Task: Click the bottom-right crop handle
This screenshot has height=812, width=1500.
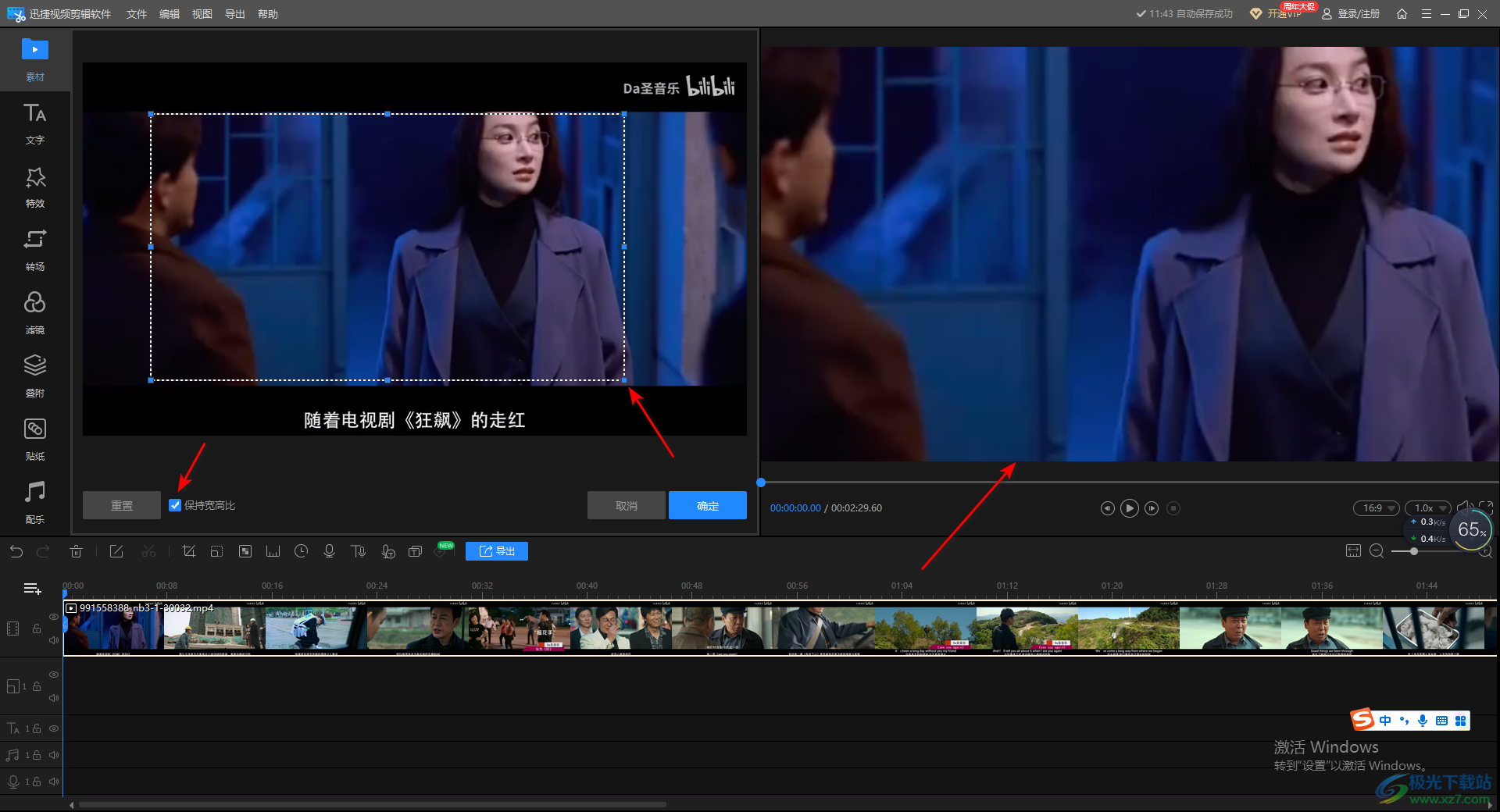Action: [x=624, y=380]
